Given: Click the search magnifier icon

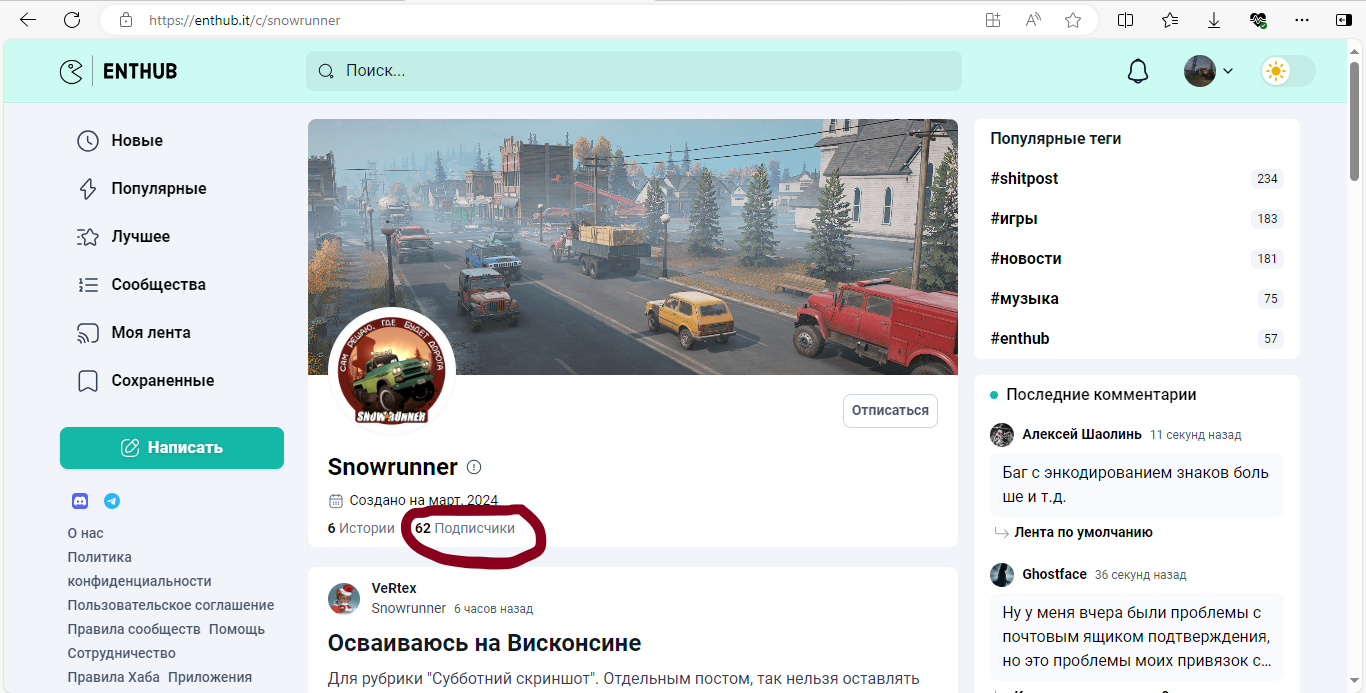Looking at the screenshot, I should click(325, 71).
